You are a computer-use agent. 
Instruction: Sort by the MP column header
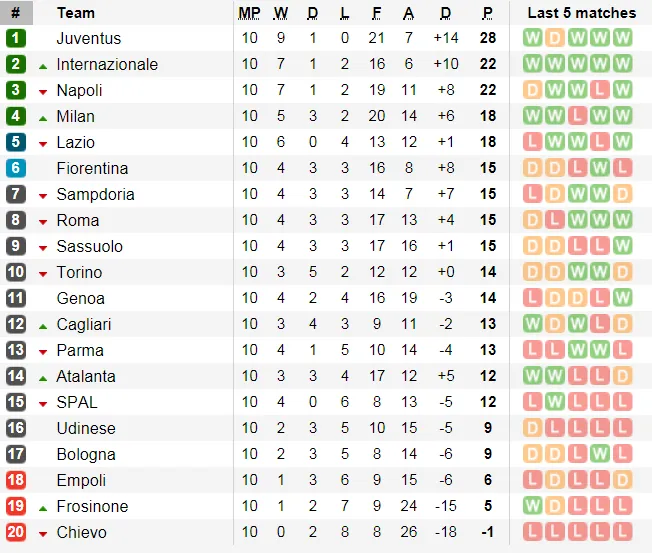(249, 13)
